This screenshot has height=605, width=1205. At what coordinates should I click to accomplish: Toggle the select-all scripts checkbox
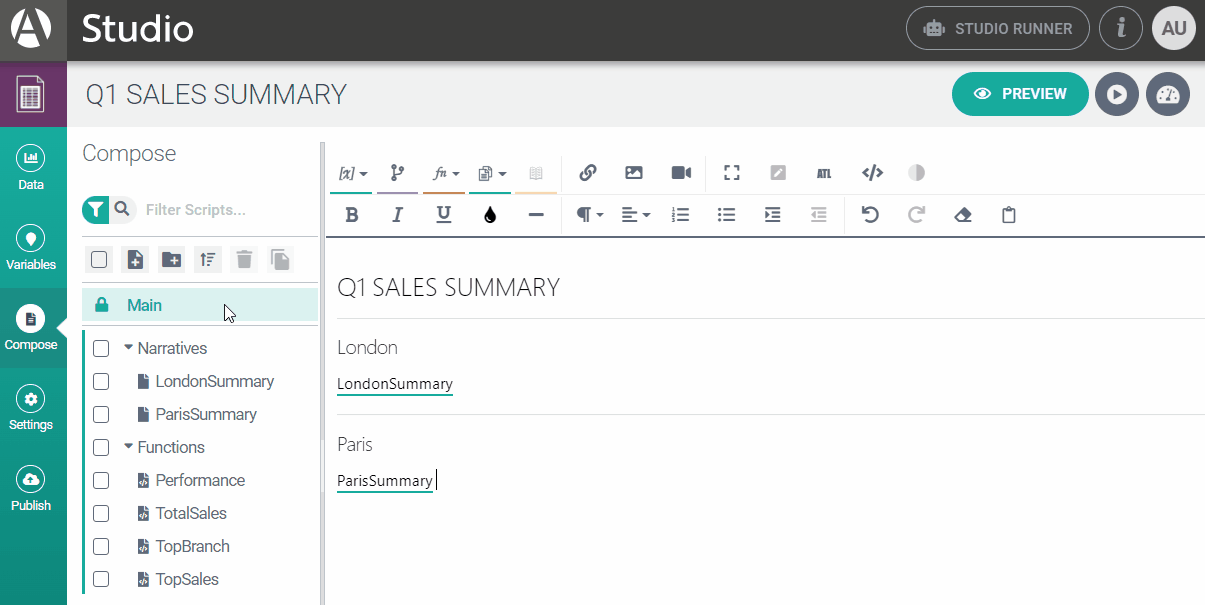click(99, 260)
